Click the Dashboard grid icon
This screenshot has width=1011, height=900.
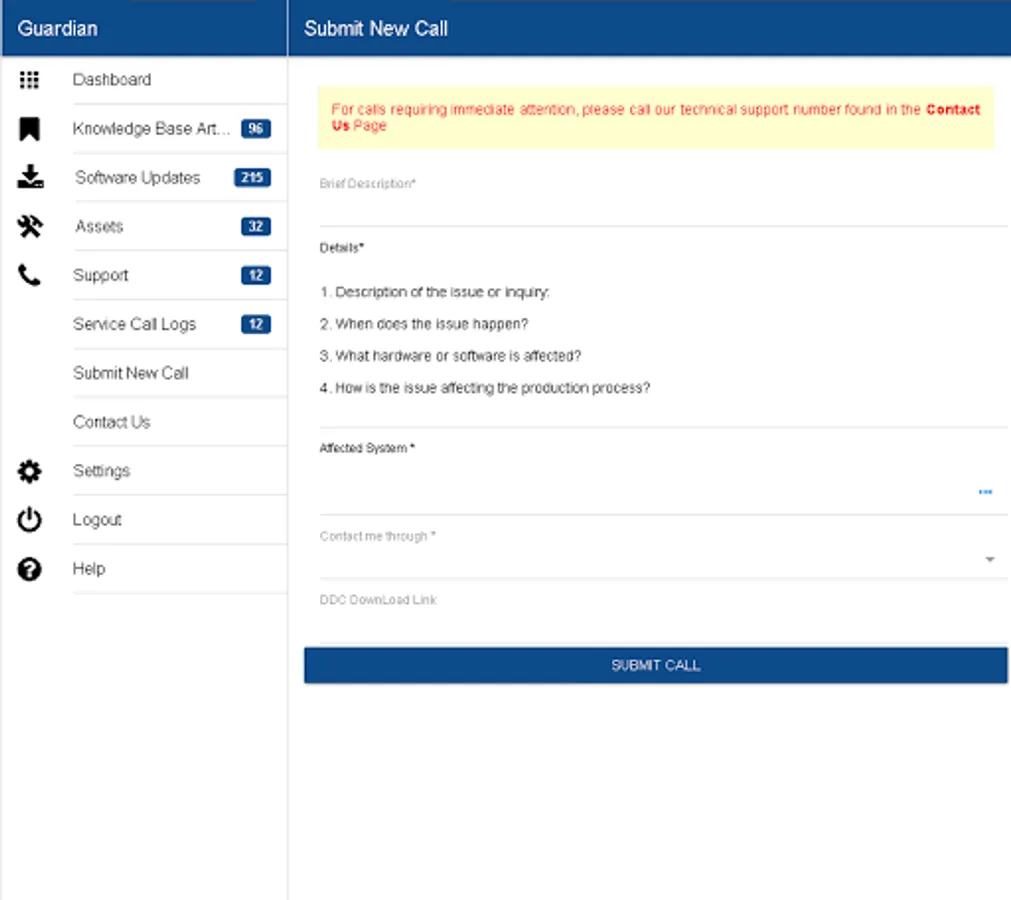tap(29, 80)
